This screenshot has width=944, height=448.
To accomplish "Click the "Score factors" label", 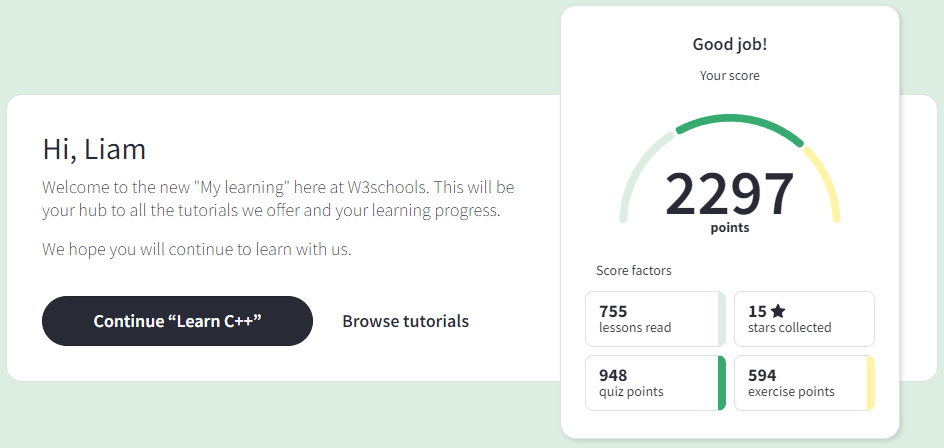I will [x=634, y=270].
